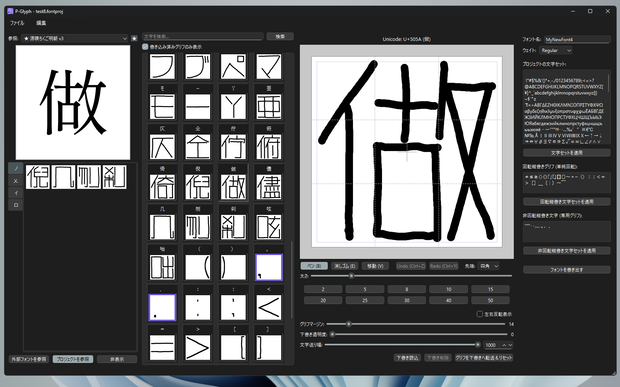This screenshot has width=620, height=387.
Task: Increase the 1000 advance width spinner
Action: pyautogui.click(x=504, y=345)
